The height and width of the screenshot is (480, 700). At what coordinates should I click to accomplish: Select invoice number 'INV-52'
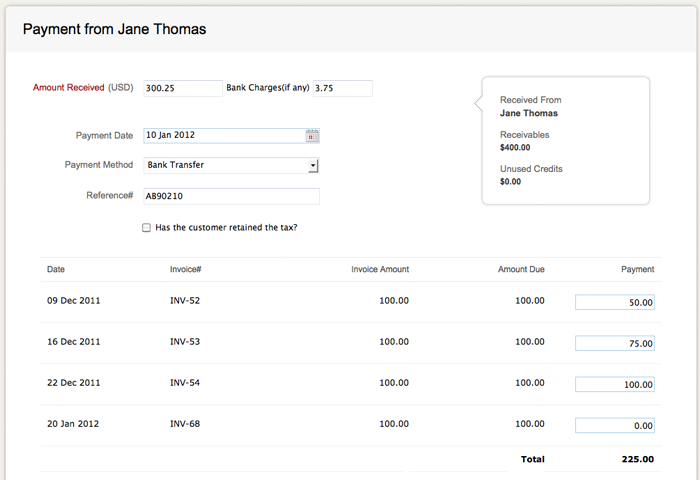pos(185,301)
